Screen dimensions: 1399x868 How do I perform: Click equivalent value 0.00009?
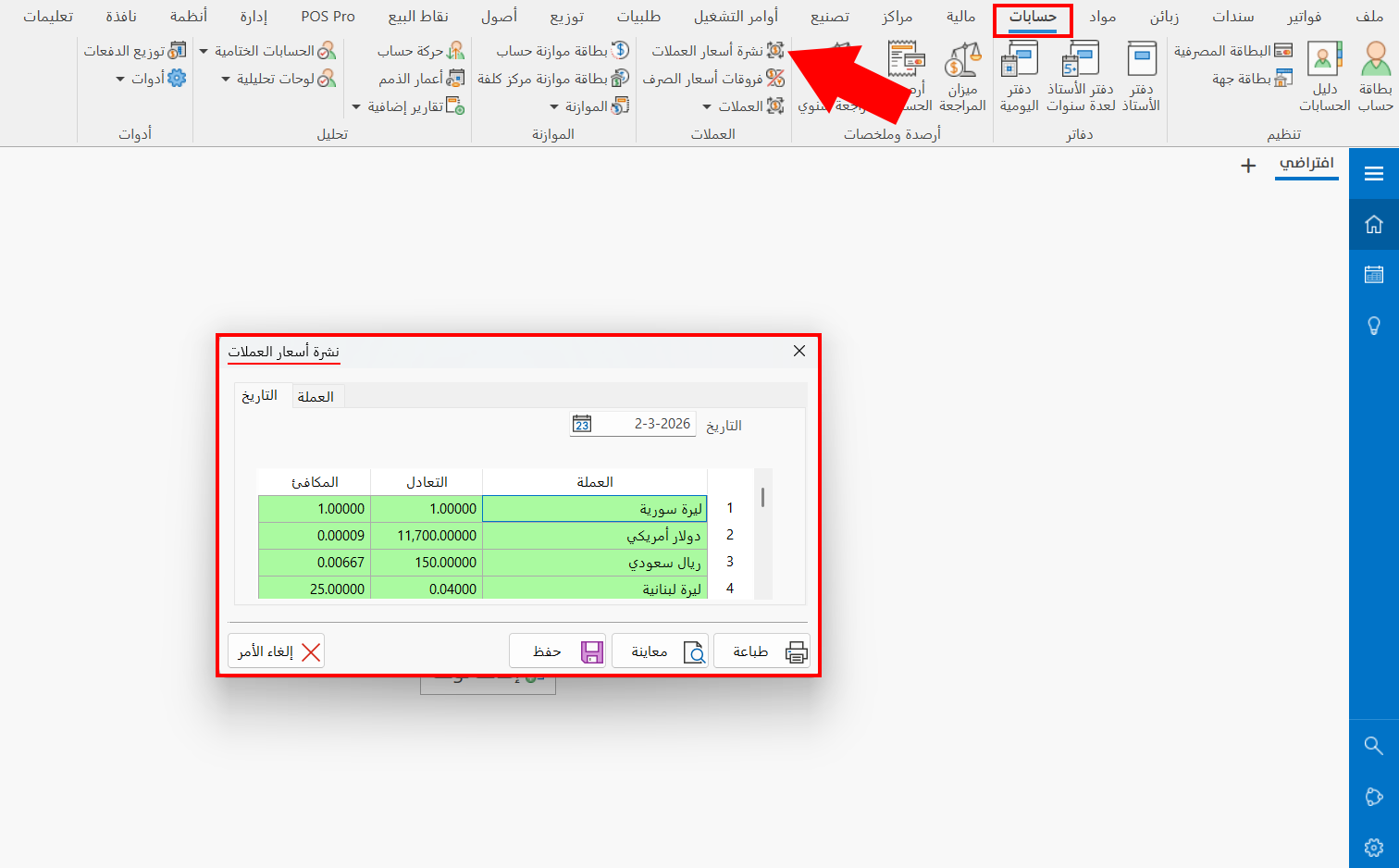(x=315, y=535)
